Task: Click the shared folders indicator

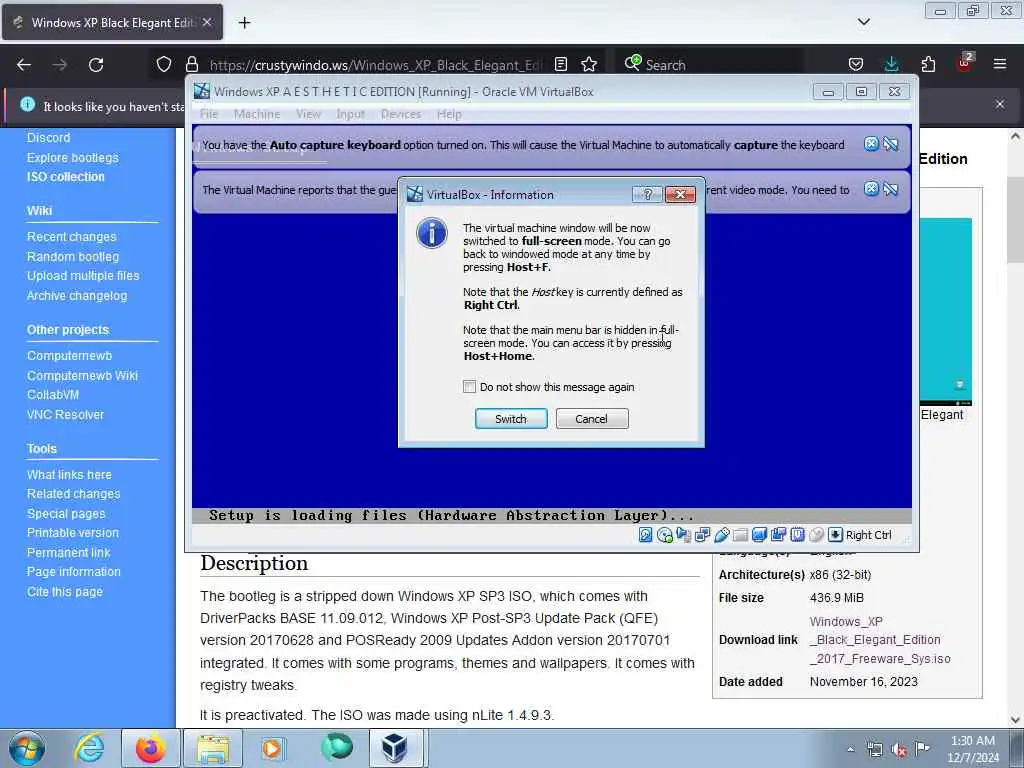Action: click(x=741, y=535)
